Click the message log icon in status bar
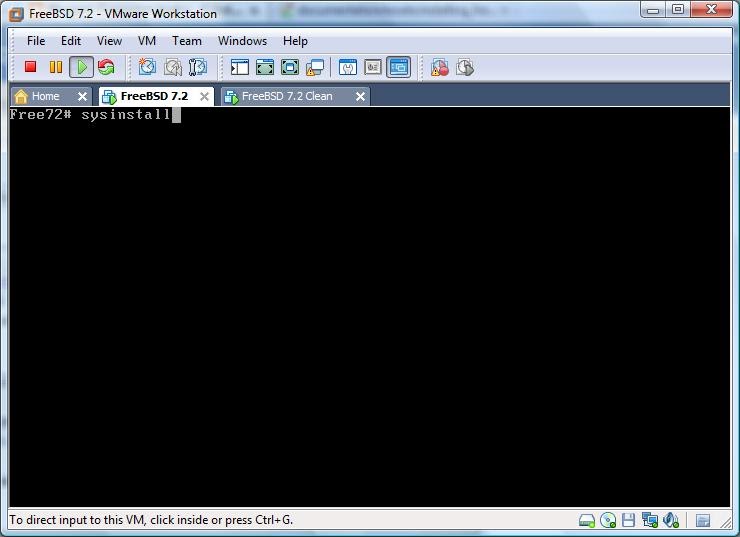This screenshot has width=740, height=537. tap(703, 520)
